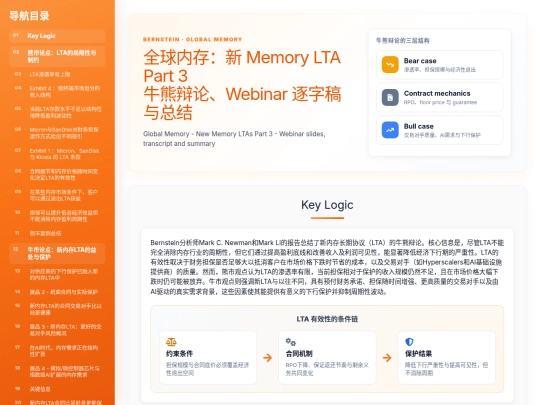The height and width of the screenshot is (405, 540).
Task: Open nav section 12 牛市论点
Action: pyautogui.click(x=57, y=253)
